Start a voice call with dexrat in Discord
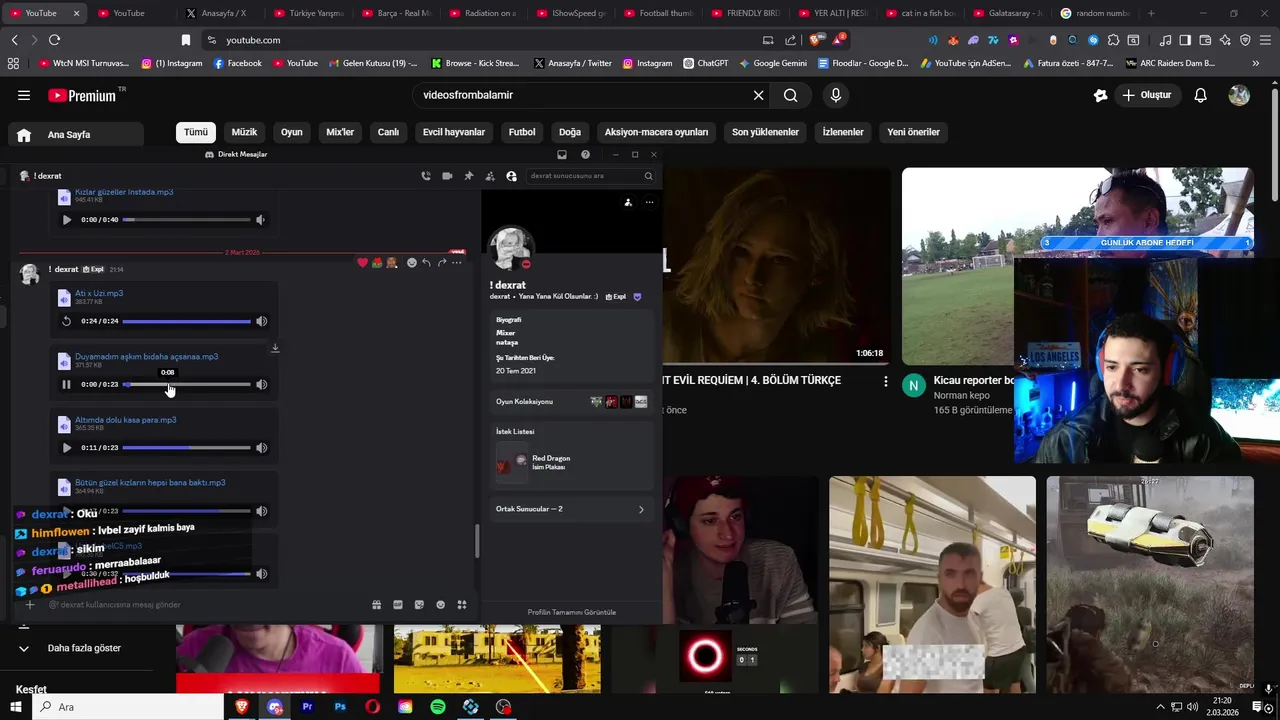Image resolution: width=1280 pixels, height=720 pixels. tap(426, 176)
